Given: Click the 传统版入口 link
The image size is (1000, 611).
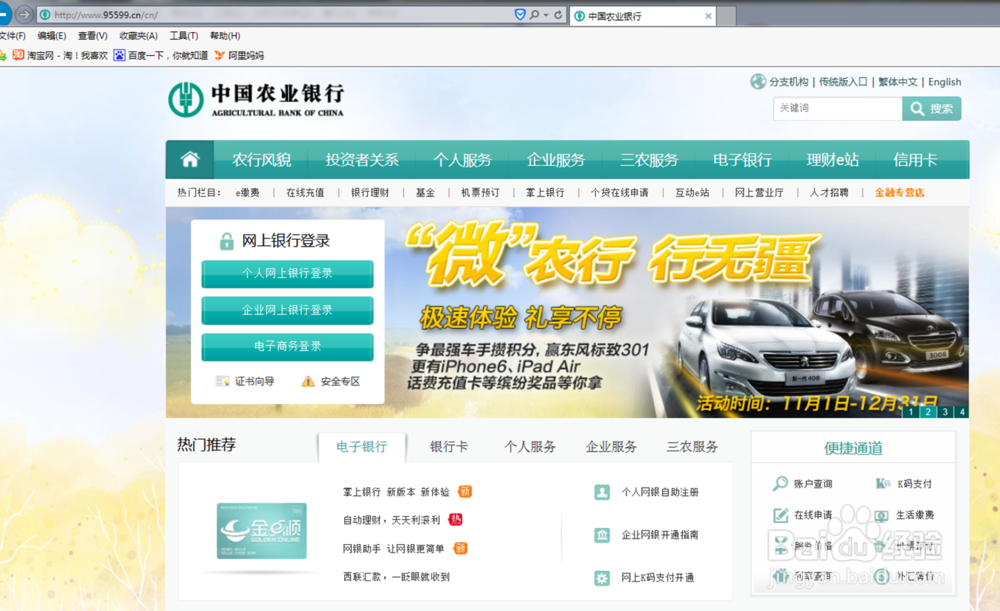Looking at the screenshot, I should (842, 82).
